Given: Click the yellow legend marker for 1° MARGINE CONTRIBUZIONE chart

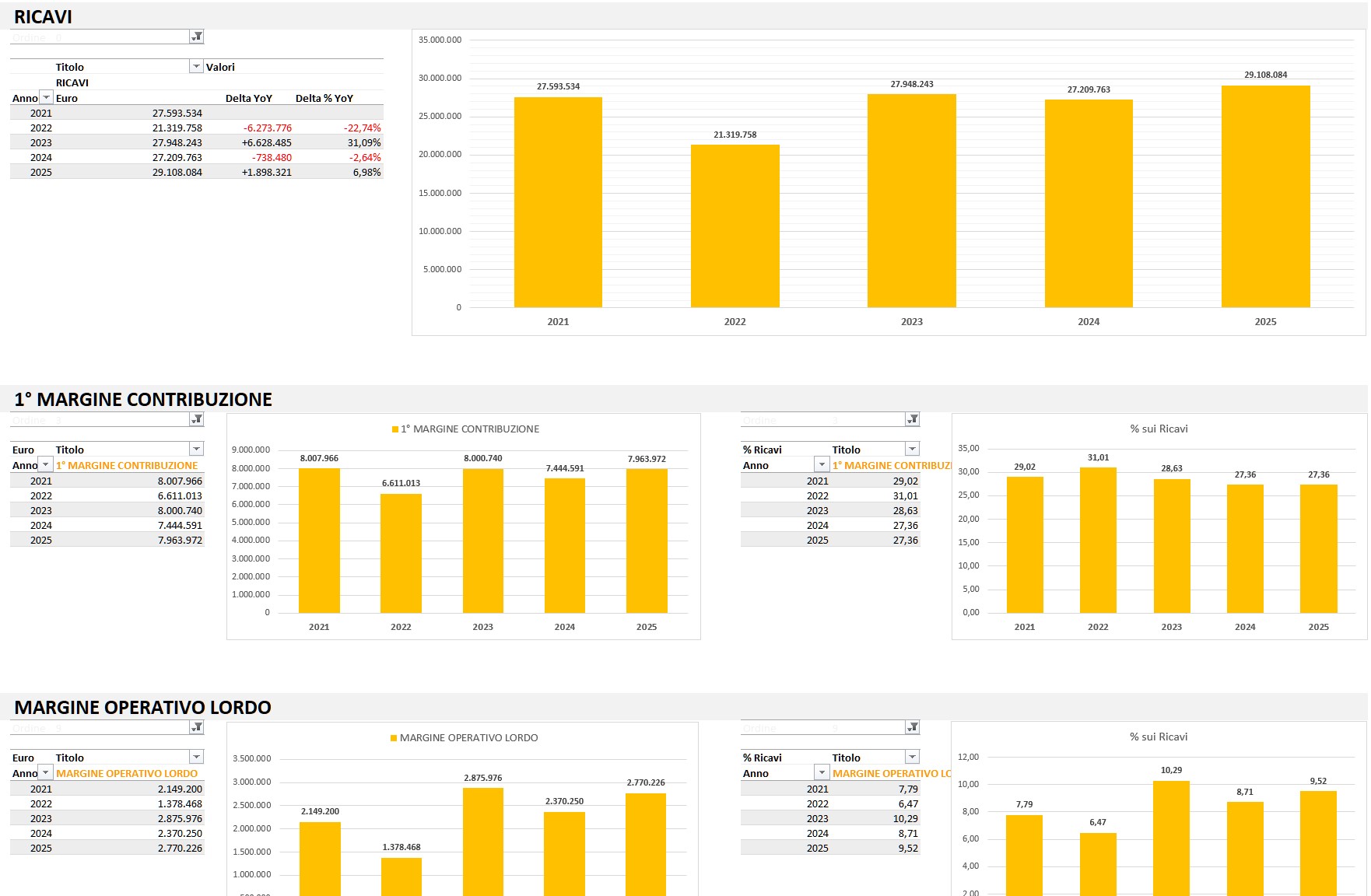Looking at the screenshot, I should coord(394,429).
